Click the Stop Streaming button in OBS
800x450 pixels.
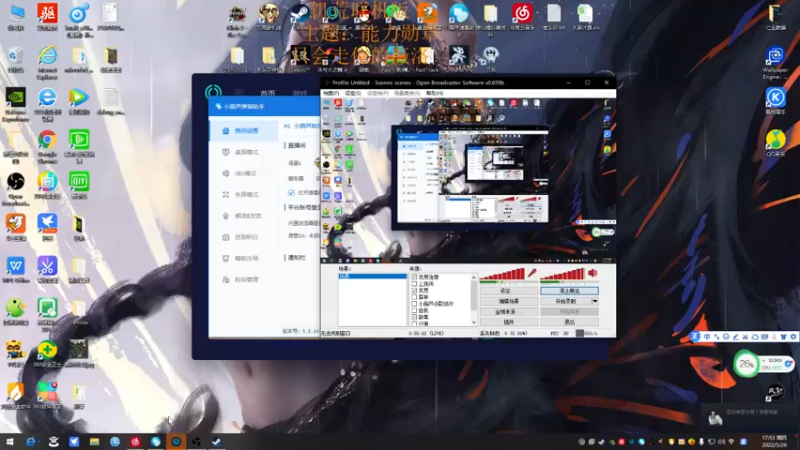tap(569, 291)
